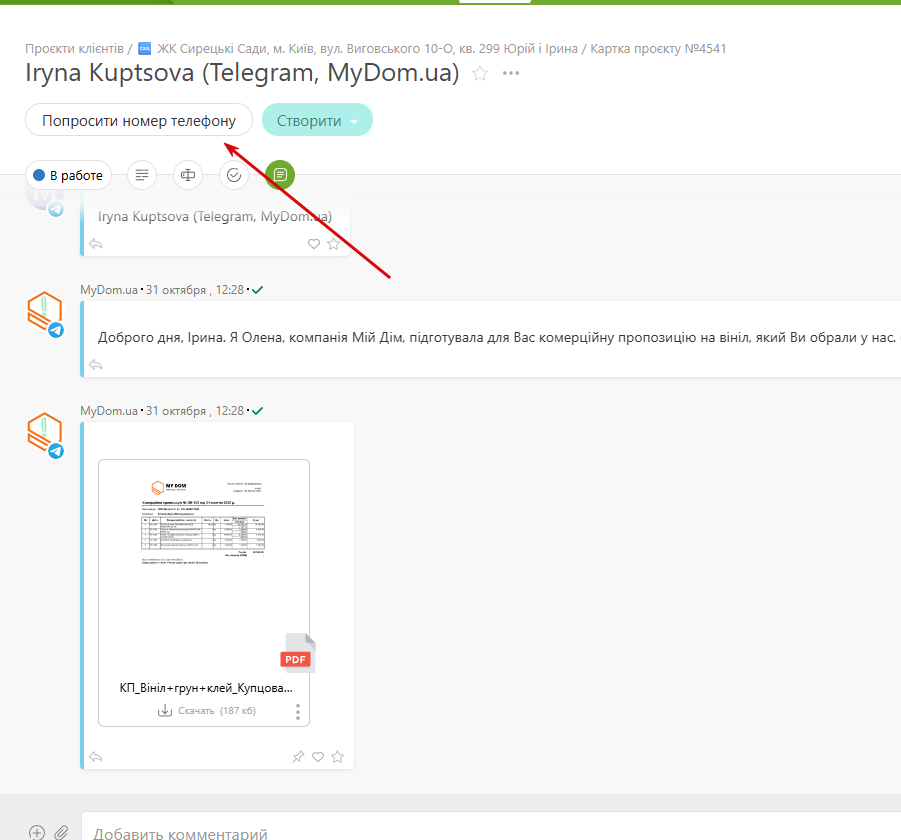
Task: Reply to the Iryna Kuptsova quoted message
Action: click(x=96, y=244)
